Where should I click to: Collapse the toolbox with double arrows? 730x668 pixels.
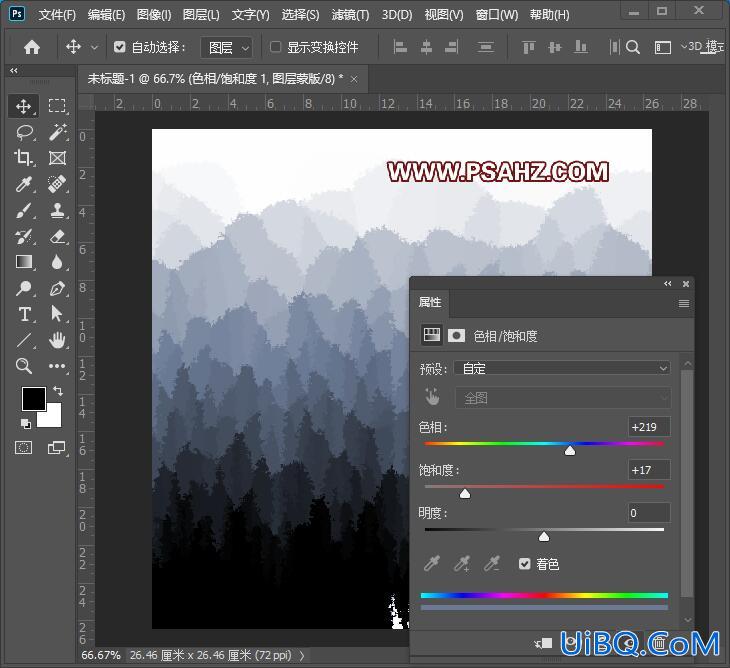click(x=14, y=71)
